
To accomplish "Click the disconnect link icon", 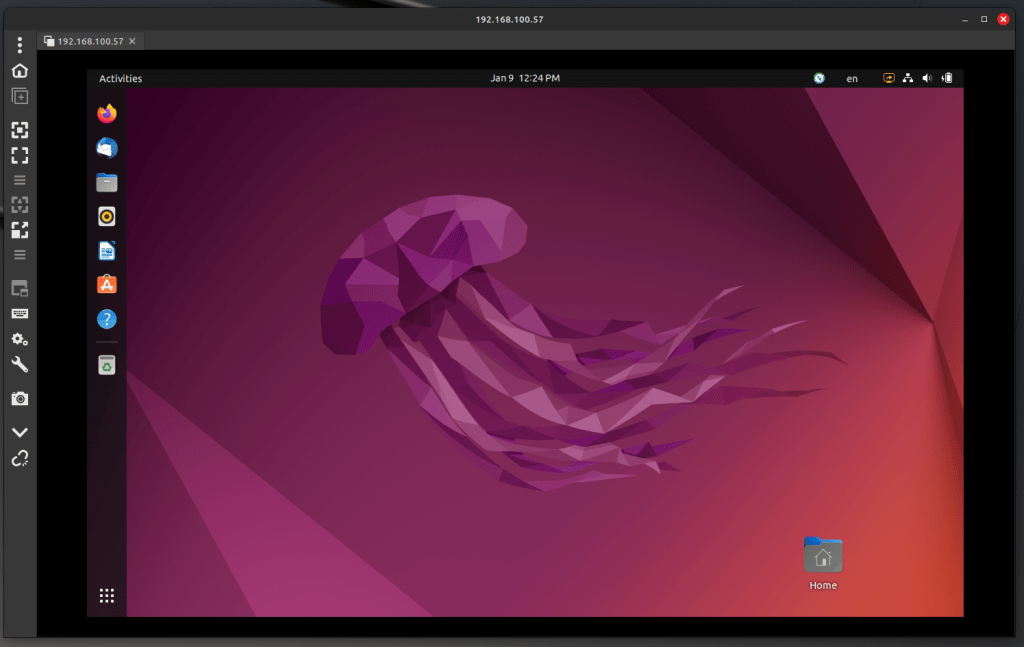I will (x=19, y=458).
